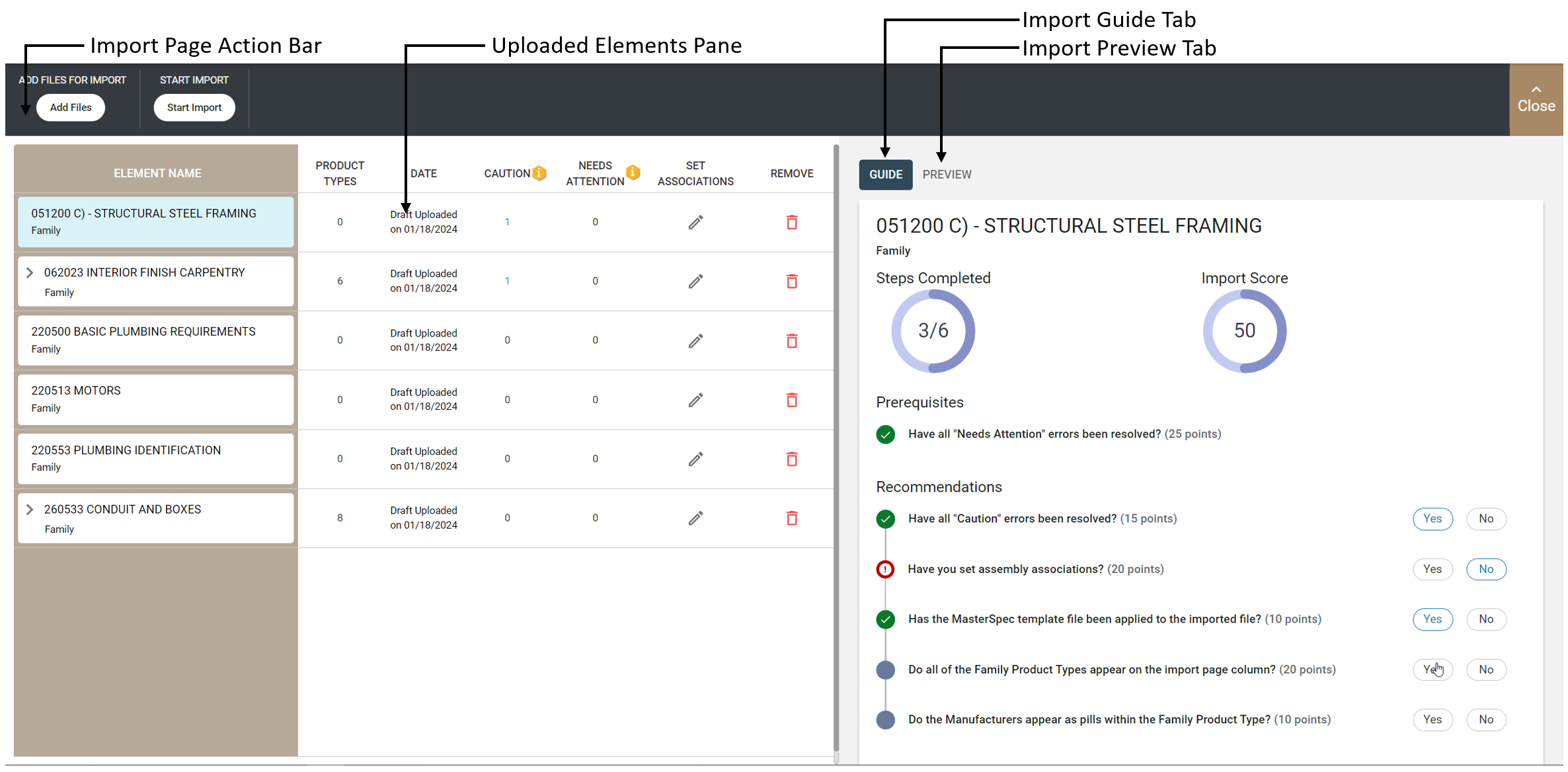Choose Yes for assembly associations question

click(1432, 569)
